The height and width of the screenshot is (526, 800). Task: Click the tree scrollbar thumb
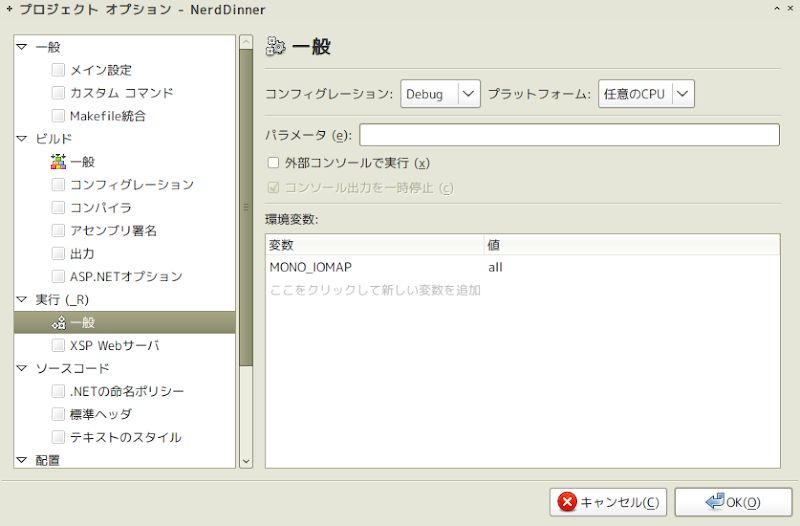246,207
